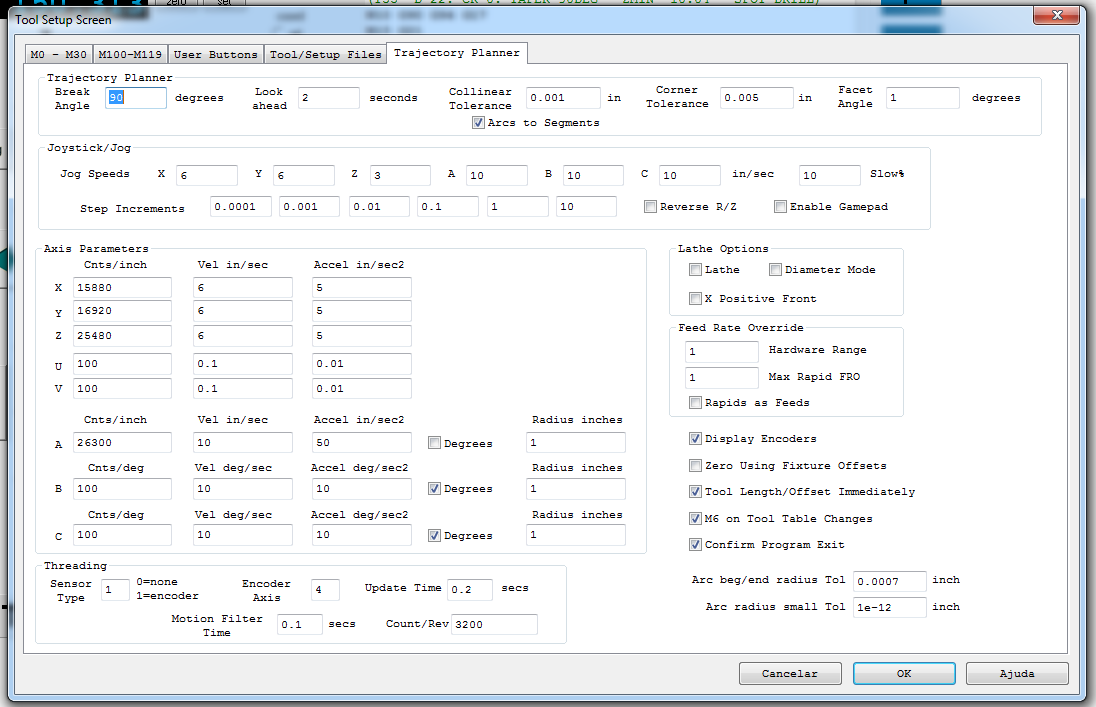Disable the Display Encoders checkbox
This screenshot has width=1096, height=707.
pos(695,439)
